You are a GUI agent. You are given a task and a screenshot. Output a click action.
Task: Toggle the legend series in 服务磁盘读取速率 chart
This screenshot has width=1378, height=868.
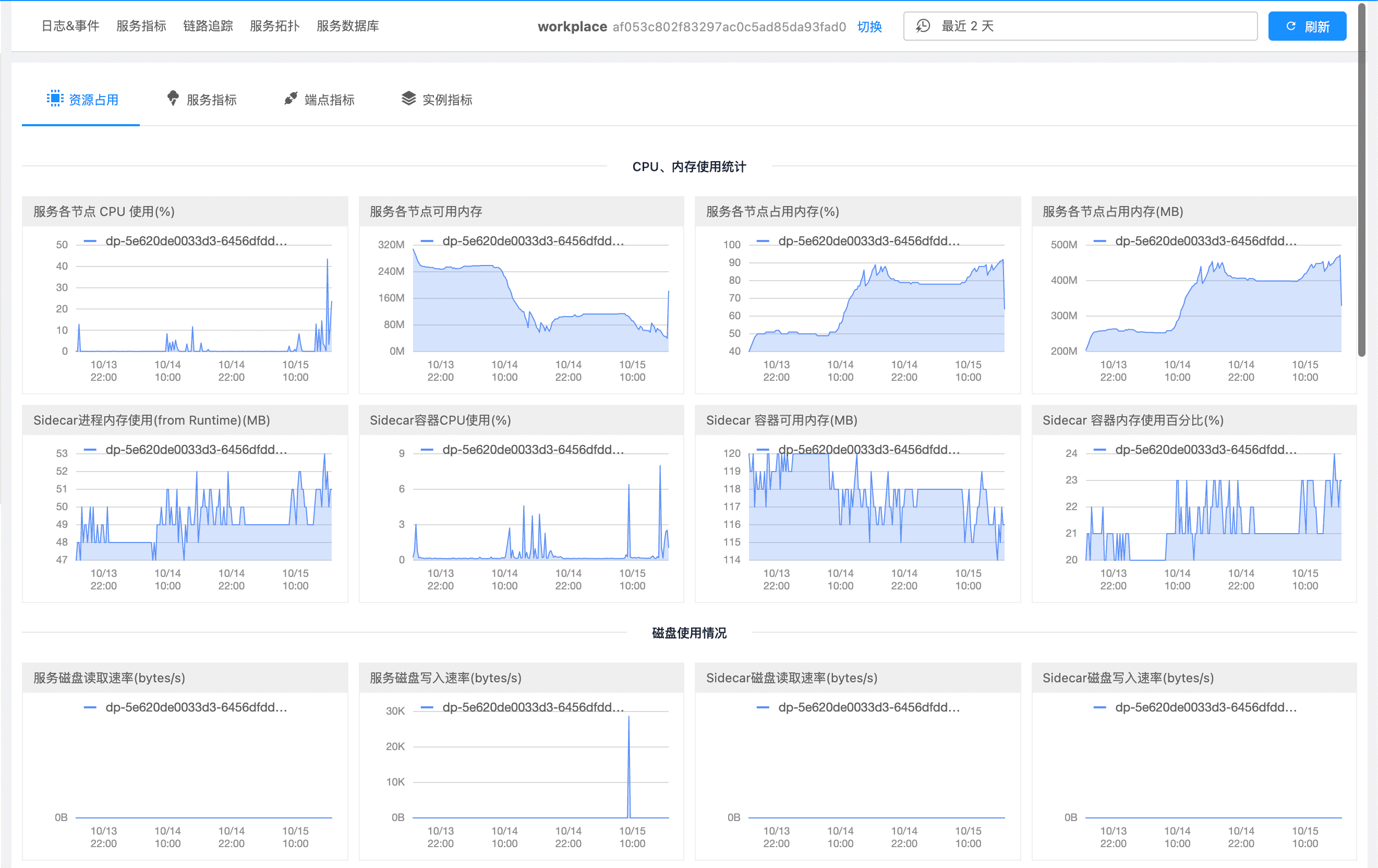tap(185, 707)
